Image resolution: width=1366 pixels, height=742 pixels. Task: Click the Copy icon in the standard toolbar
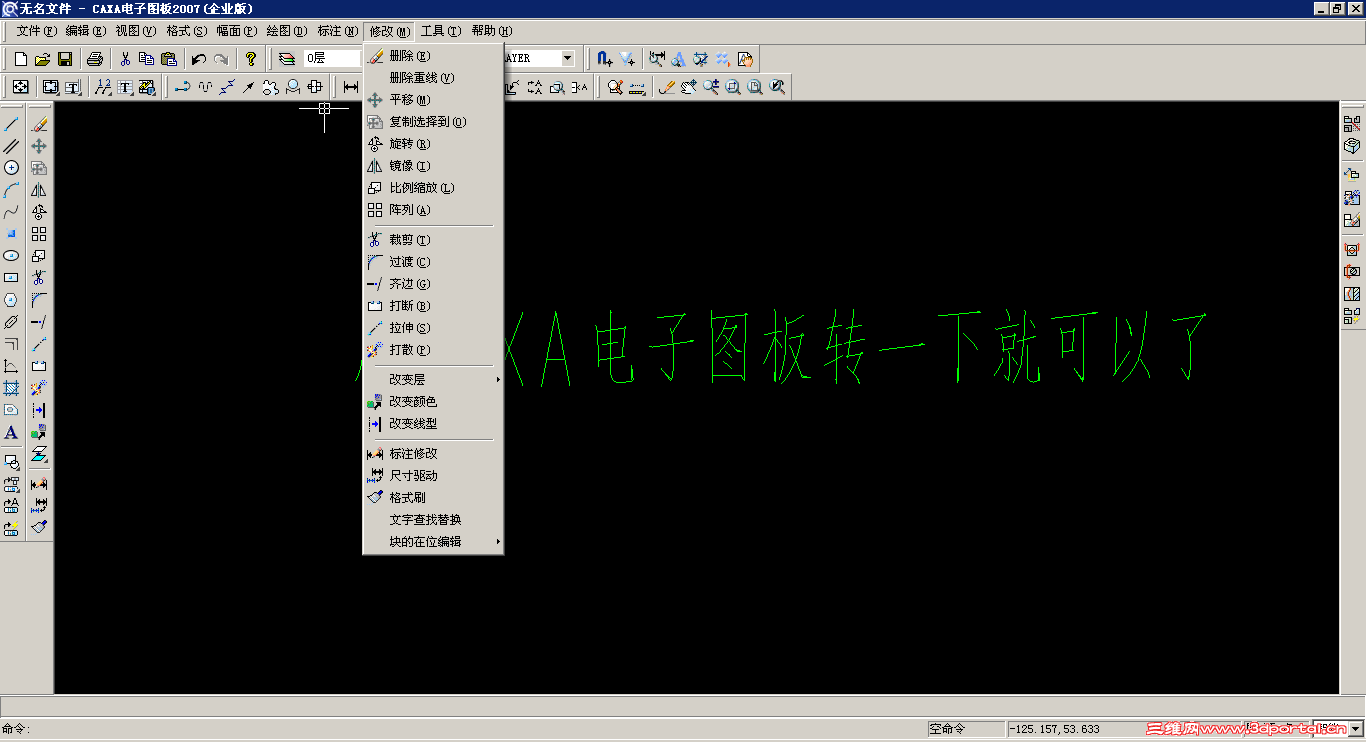[147, 59]
